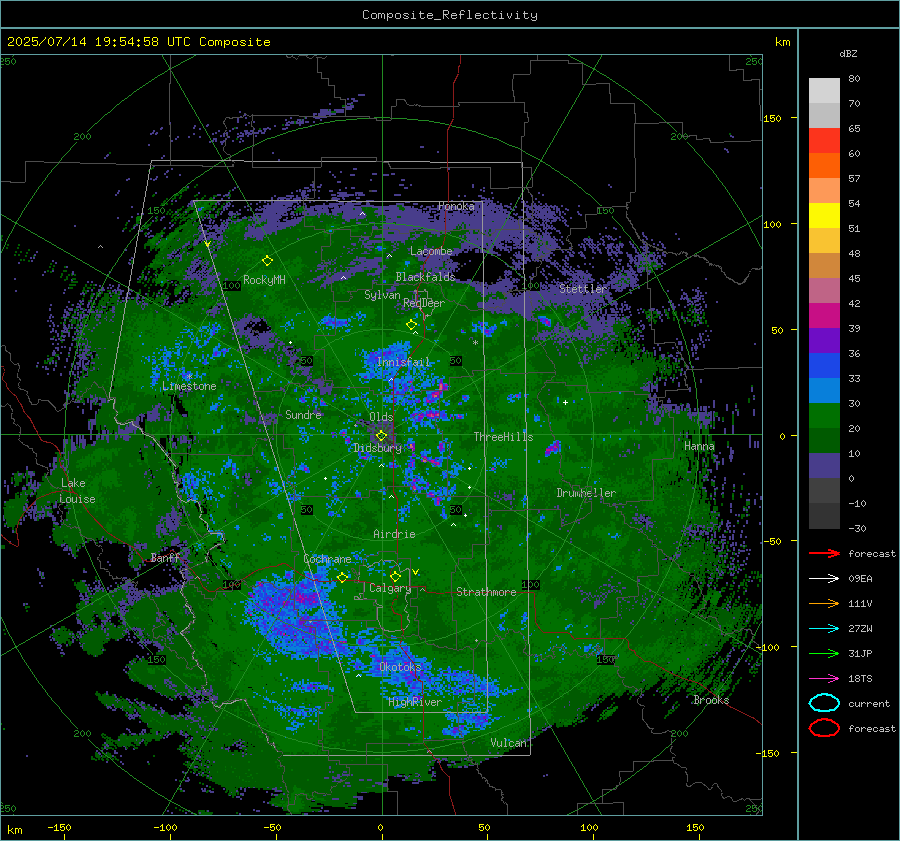Click the 09EA legend label
The height and width of the screenshot is (841, 900).
(860, 579)
